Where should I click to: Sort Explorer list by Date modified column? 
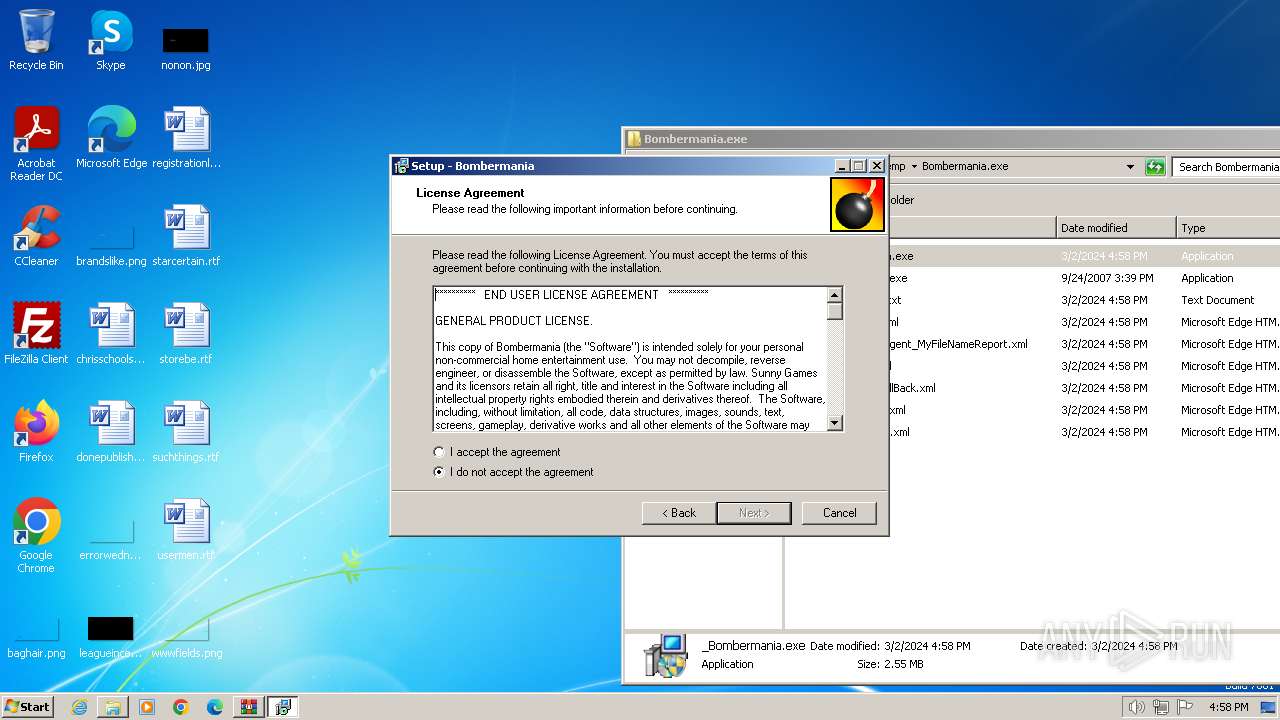click(1116, 228)
